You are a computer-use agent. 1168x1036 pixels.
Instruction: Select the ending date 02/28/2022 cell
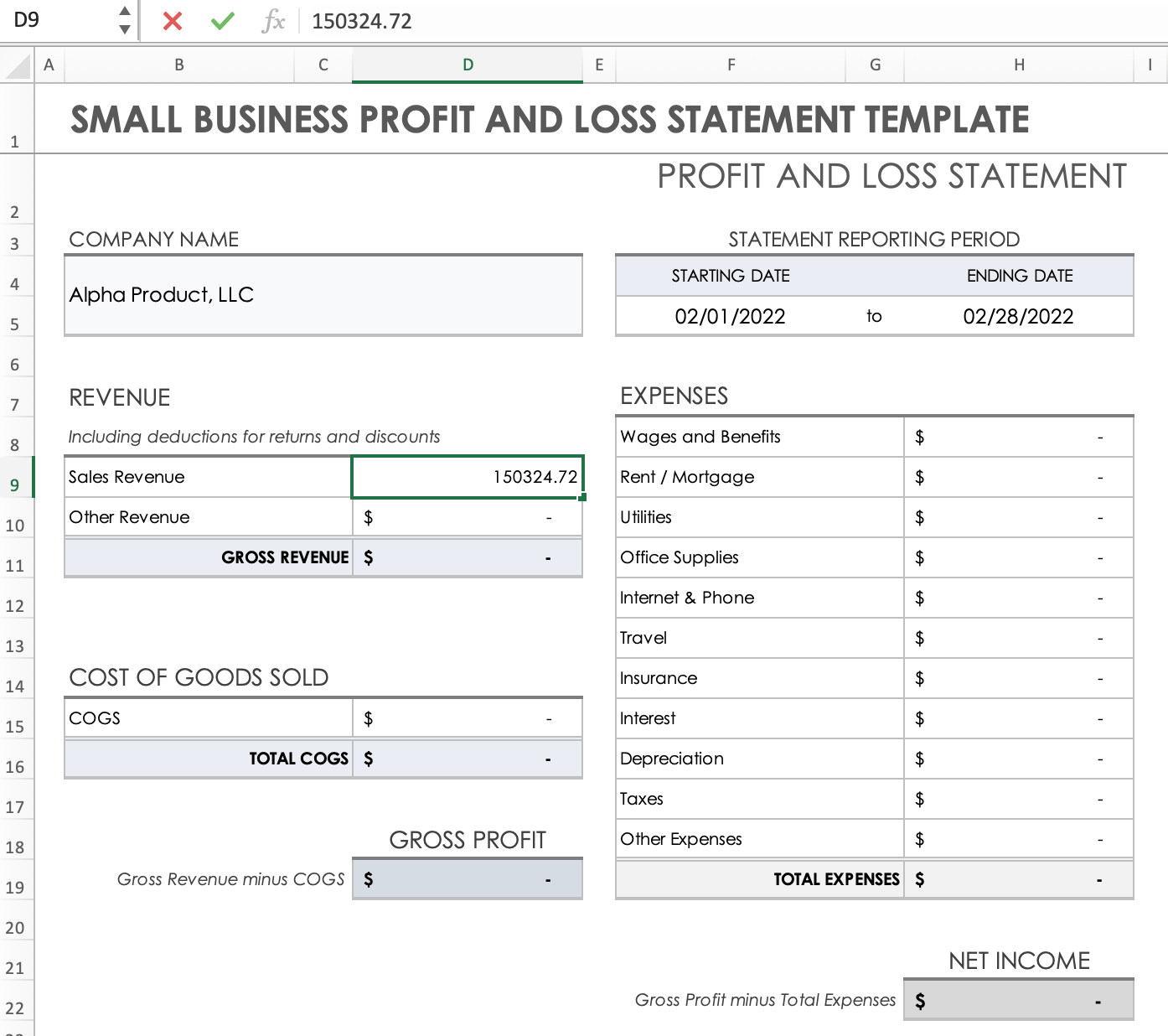point(1018,316)
